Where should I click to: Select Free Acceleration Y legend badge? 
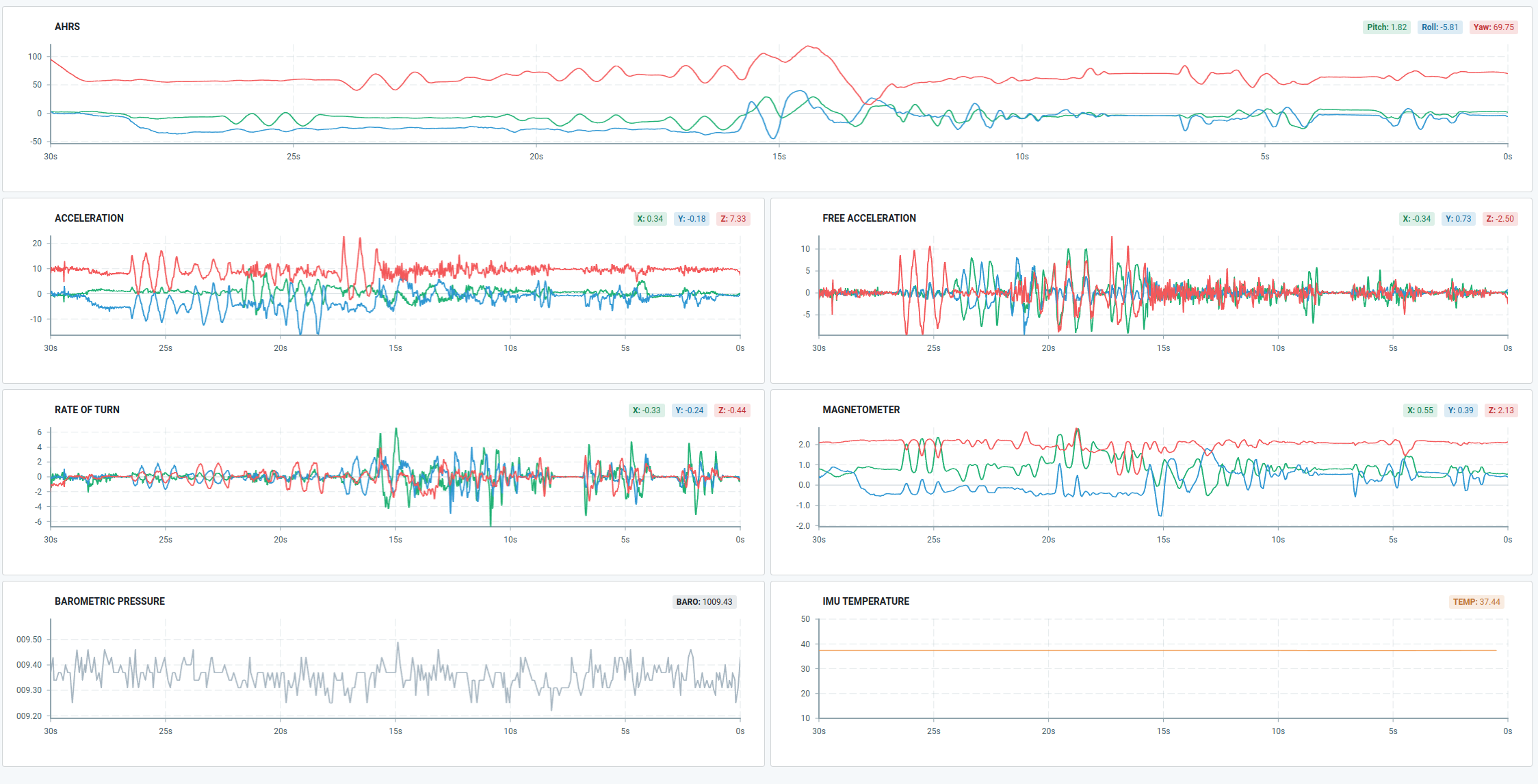click(x=1459, y=219)
